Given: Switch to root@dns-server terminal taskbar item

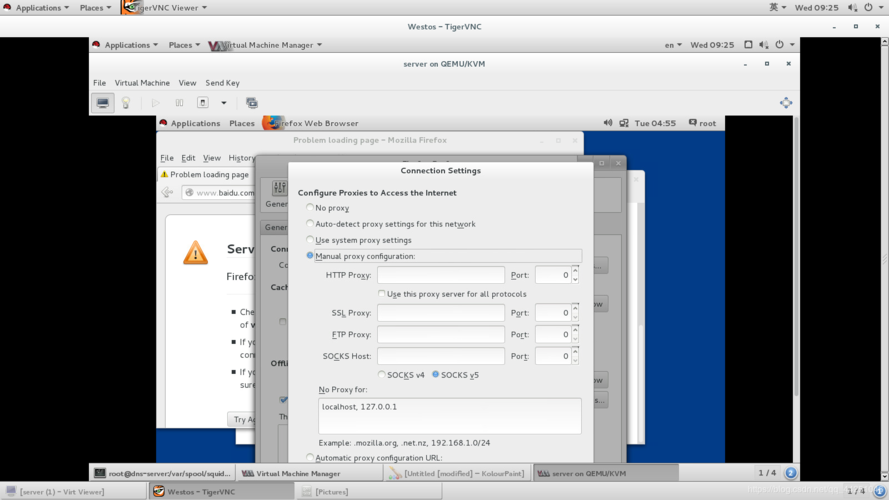Looking at the screenshot, I should click(x=163, y=473).
